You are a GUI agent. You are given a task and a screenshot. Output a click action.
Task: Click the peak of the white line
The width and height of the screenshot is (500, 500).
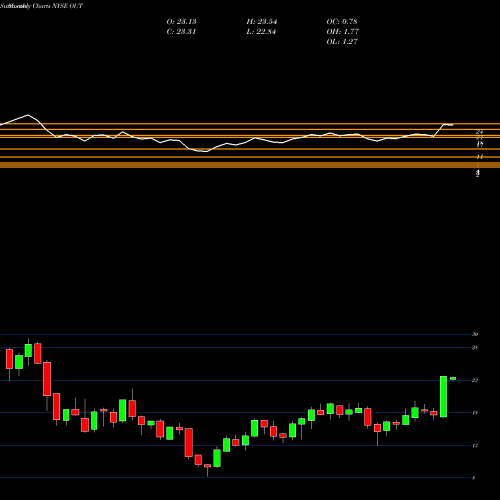(x=28, y=115)
